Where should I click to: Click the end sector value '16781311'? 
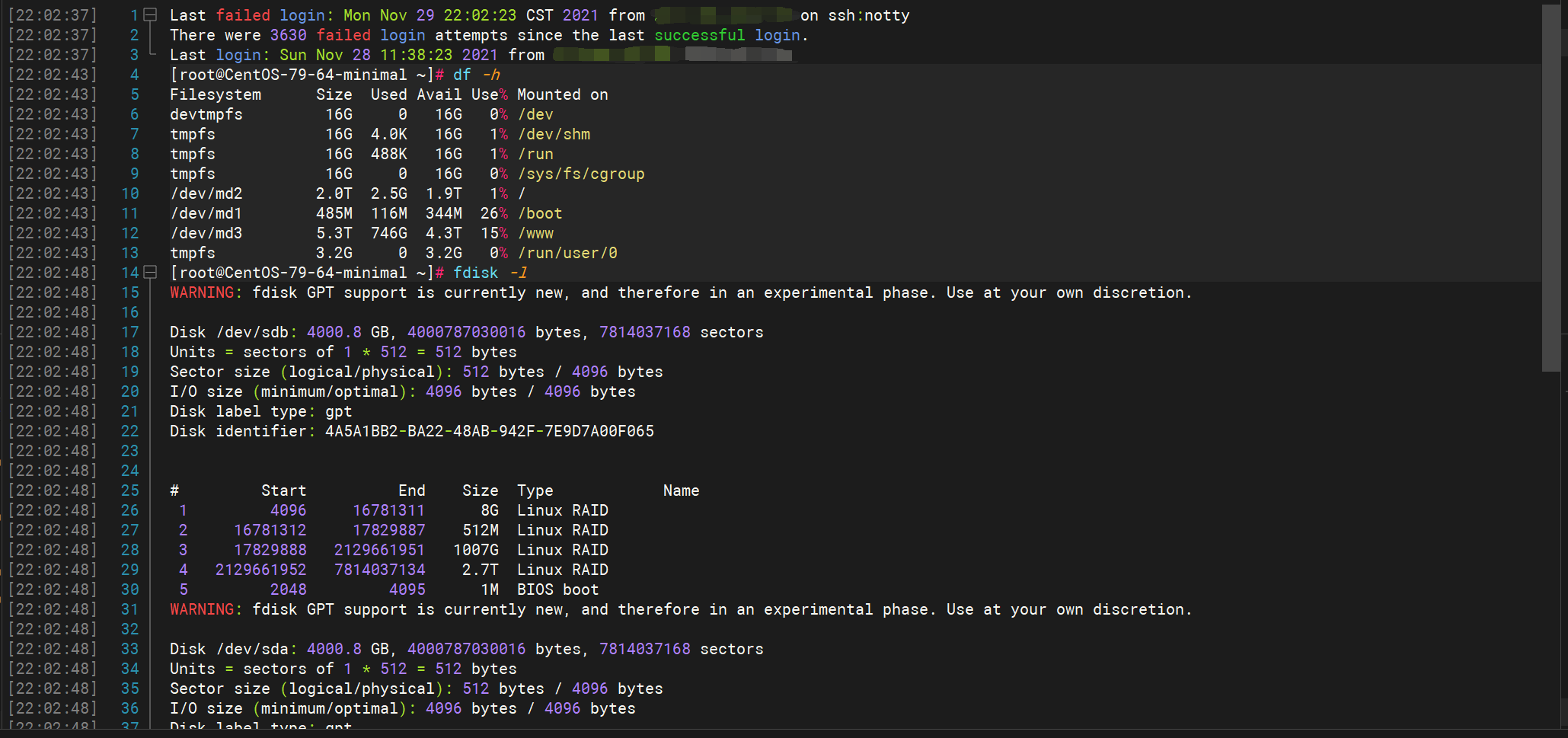[389, 510]
